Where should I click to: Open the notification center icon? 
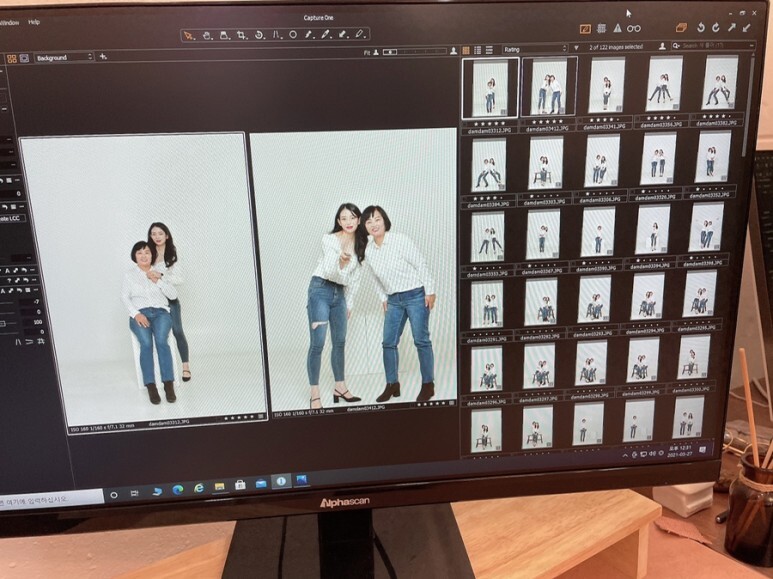(703, 449)
